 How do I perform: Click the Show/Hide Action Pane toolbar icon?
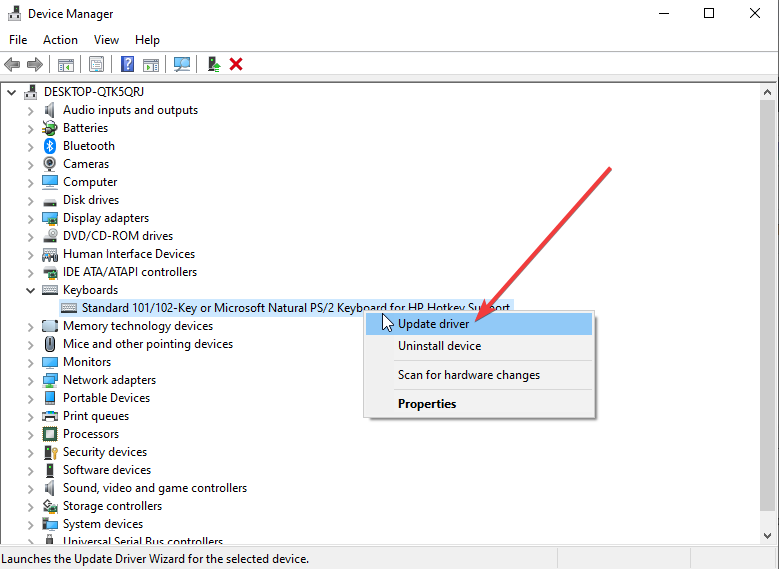pos(151,65)
